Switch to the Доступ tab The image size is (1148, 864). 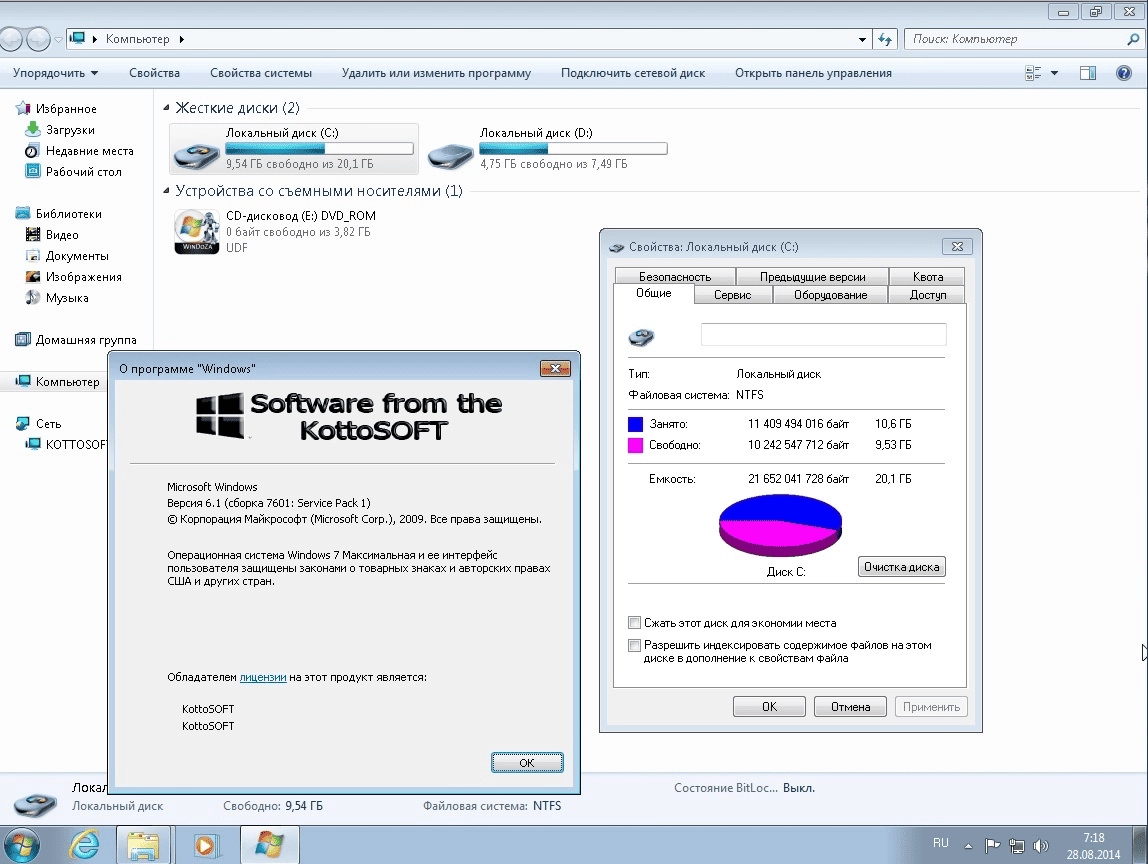coord(928,294)
